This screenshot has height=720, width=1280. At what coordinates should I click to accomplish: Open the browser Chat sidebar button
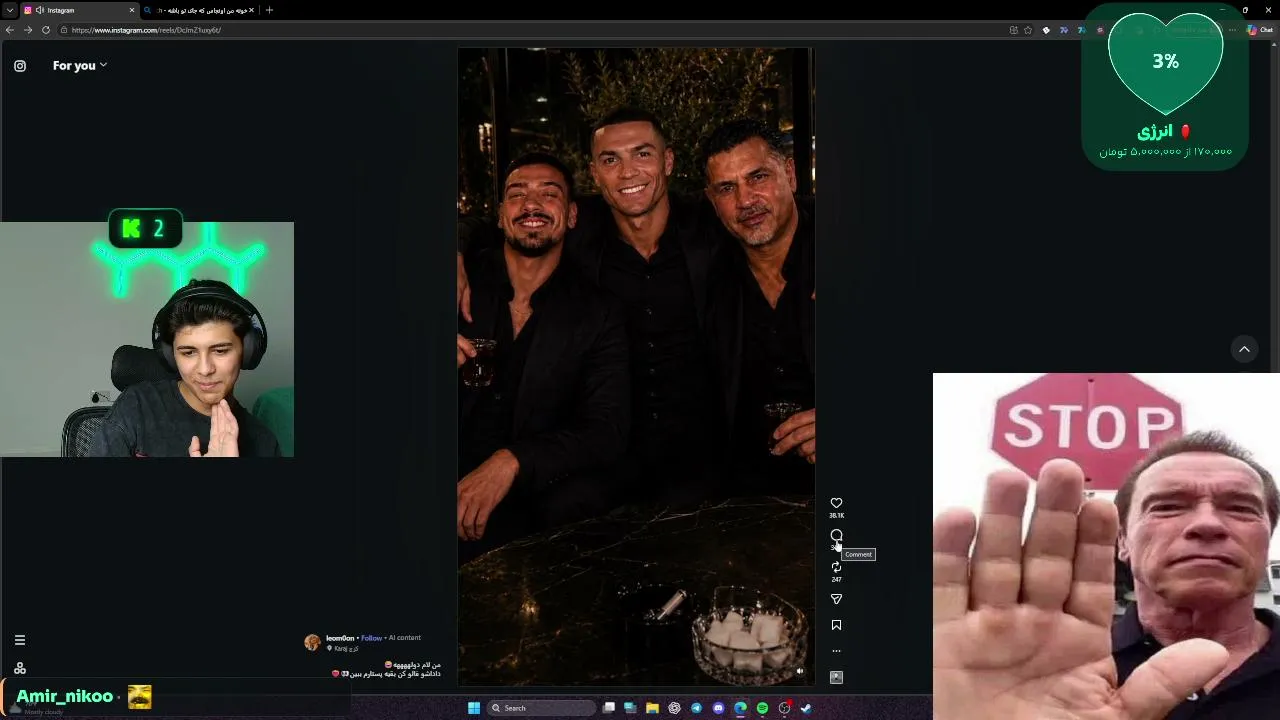[x=1259, y=30]
